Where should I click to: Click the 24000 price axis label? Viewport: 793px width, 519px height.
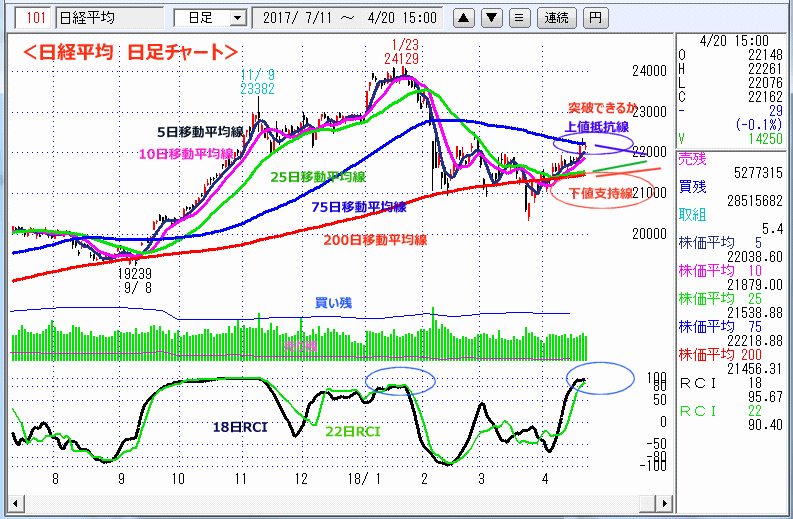coord(649,71)
